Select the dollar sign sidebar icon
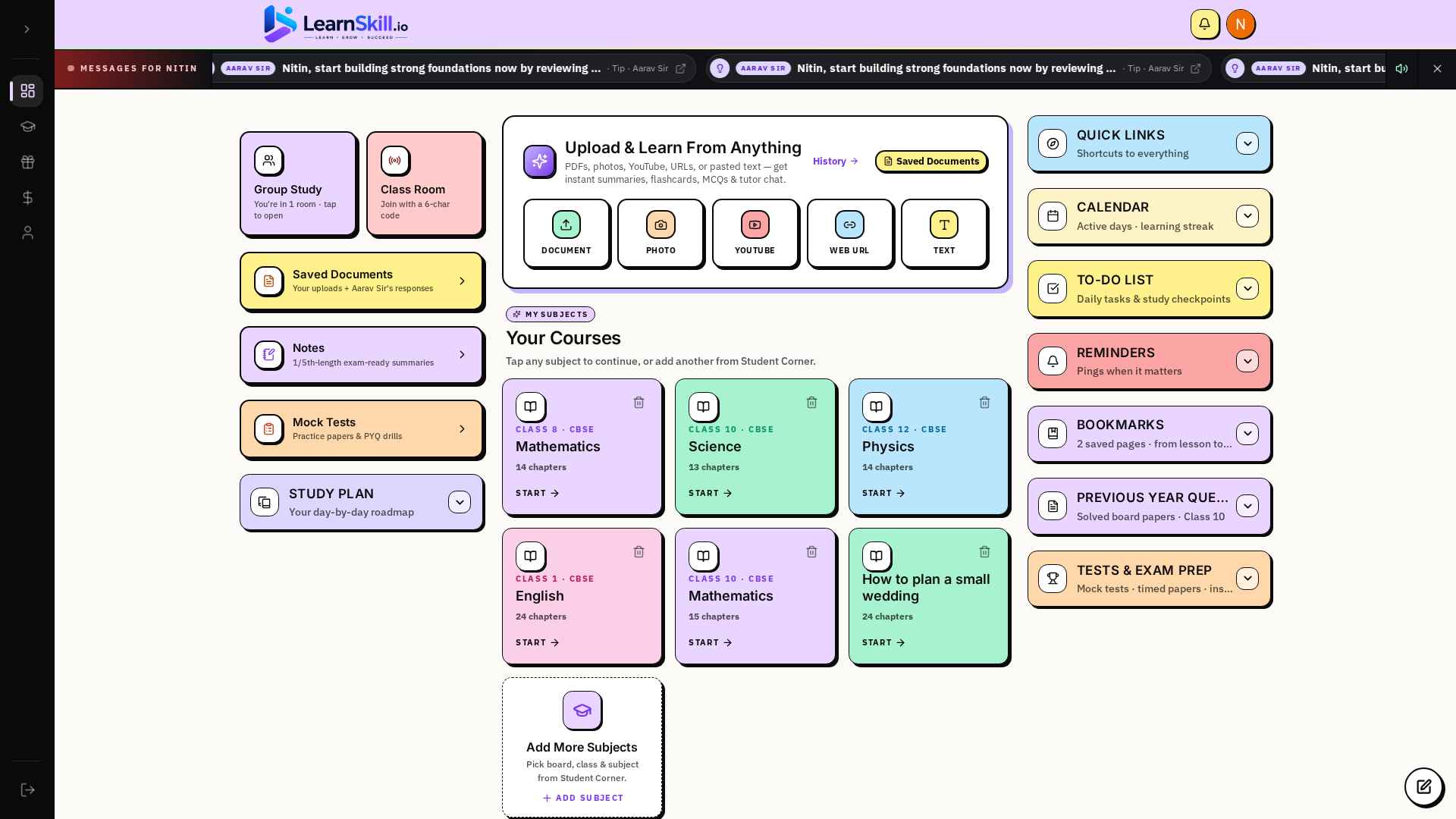Screen dimensions: 1456x819 click(x=27, y=198)
